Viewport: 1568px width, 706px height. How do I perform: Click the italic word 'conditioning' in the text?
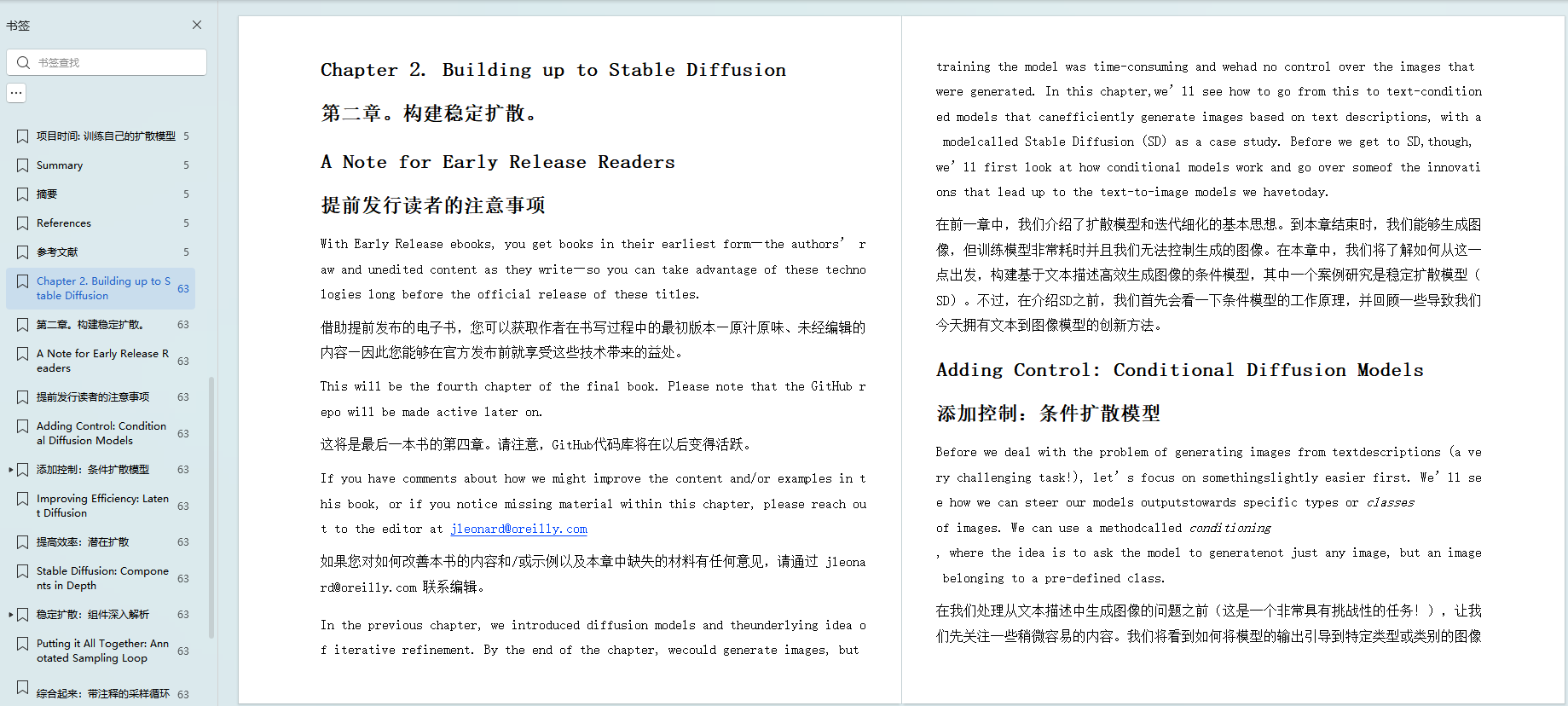1230,529
